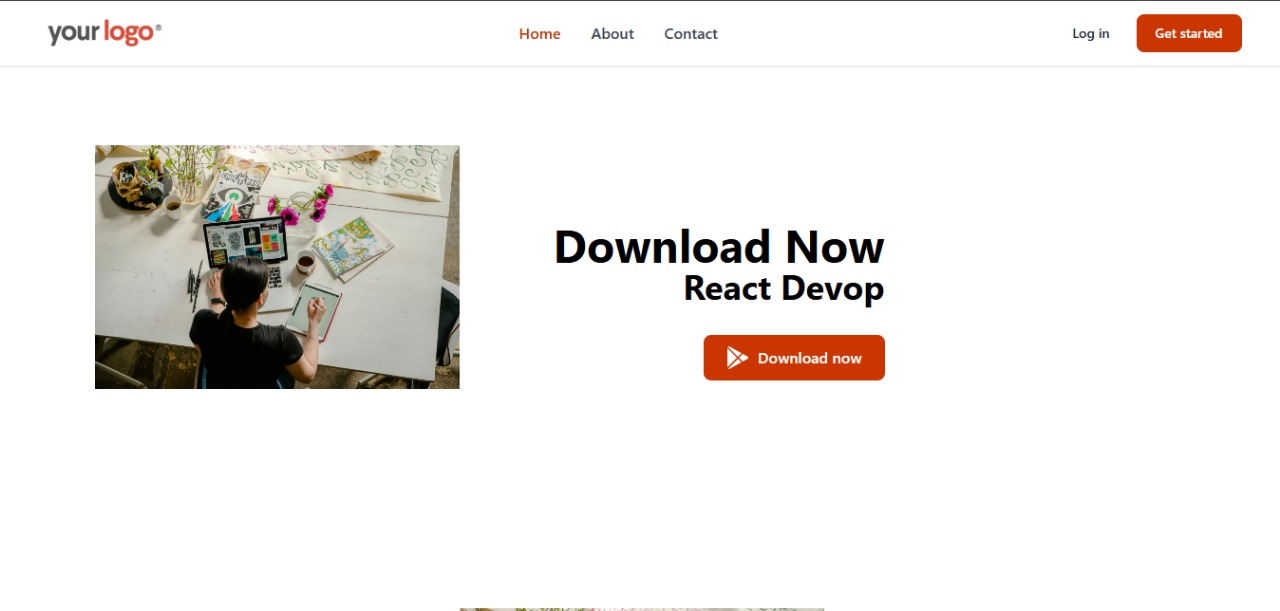Viewport: 1280px width, 611px height.
Task: Click the "Download Now" headline text
Action: [719, 247]
